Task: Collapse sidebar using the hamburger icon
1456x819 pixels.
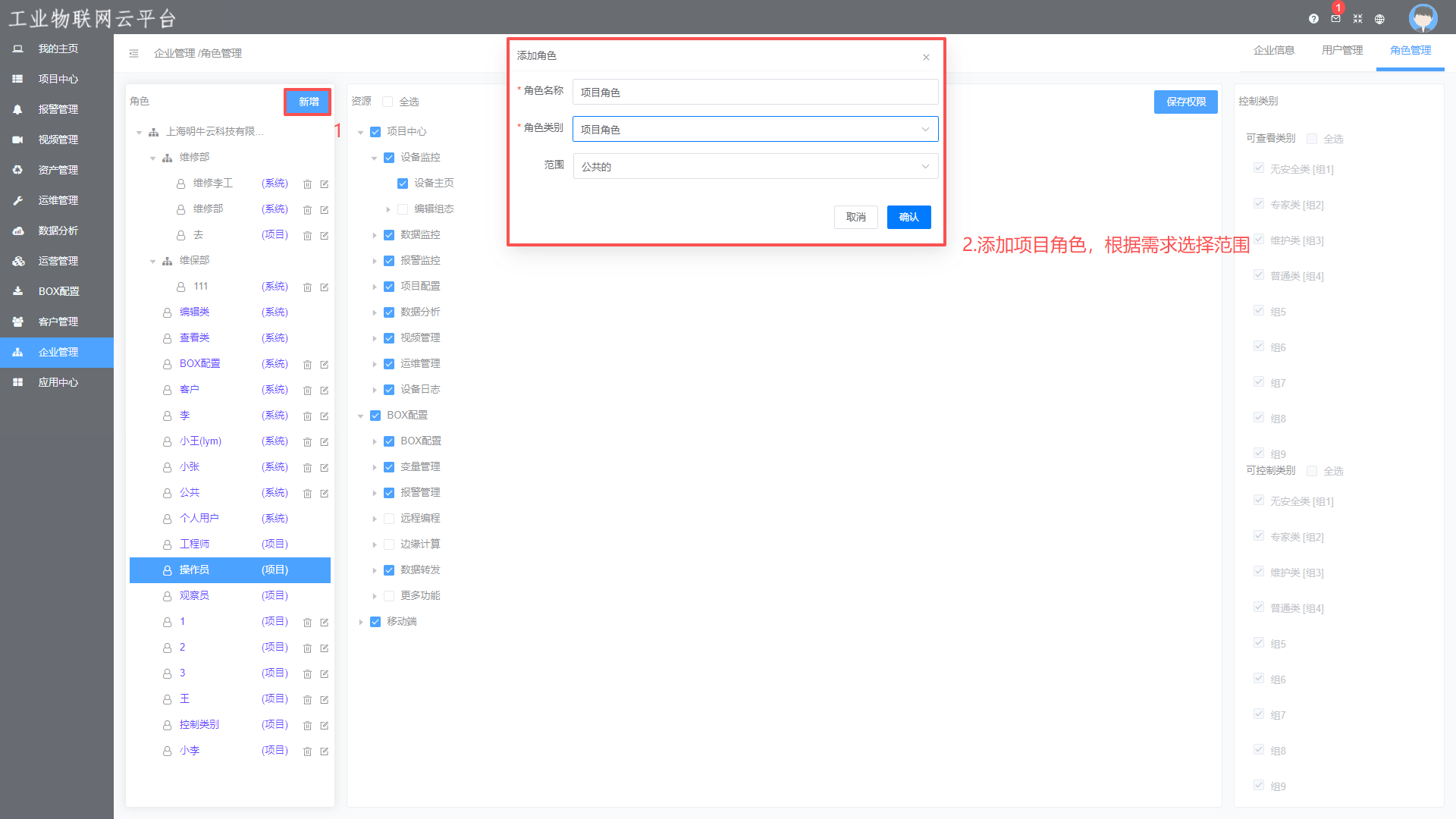Action: (x=133, y=53)
